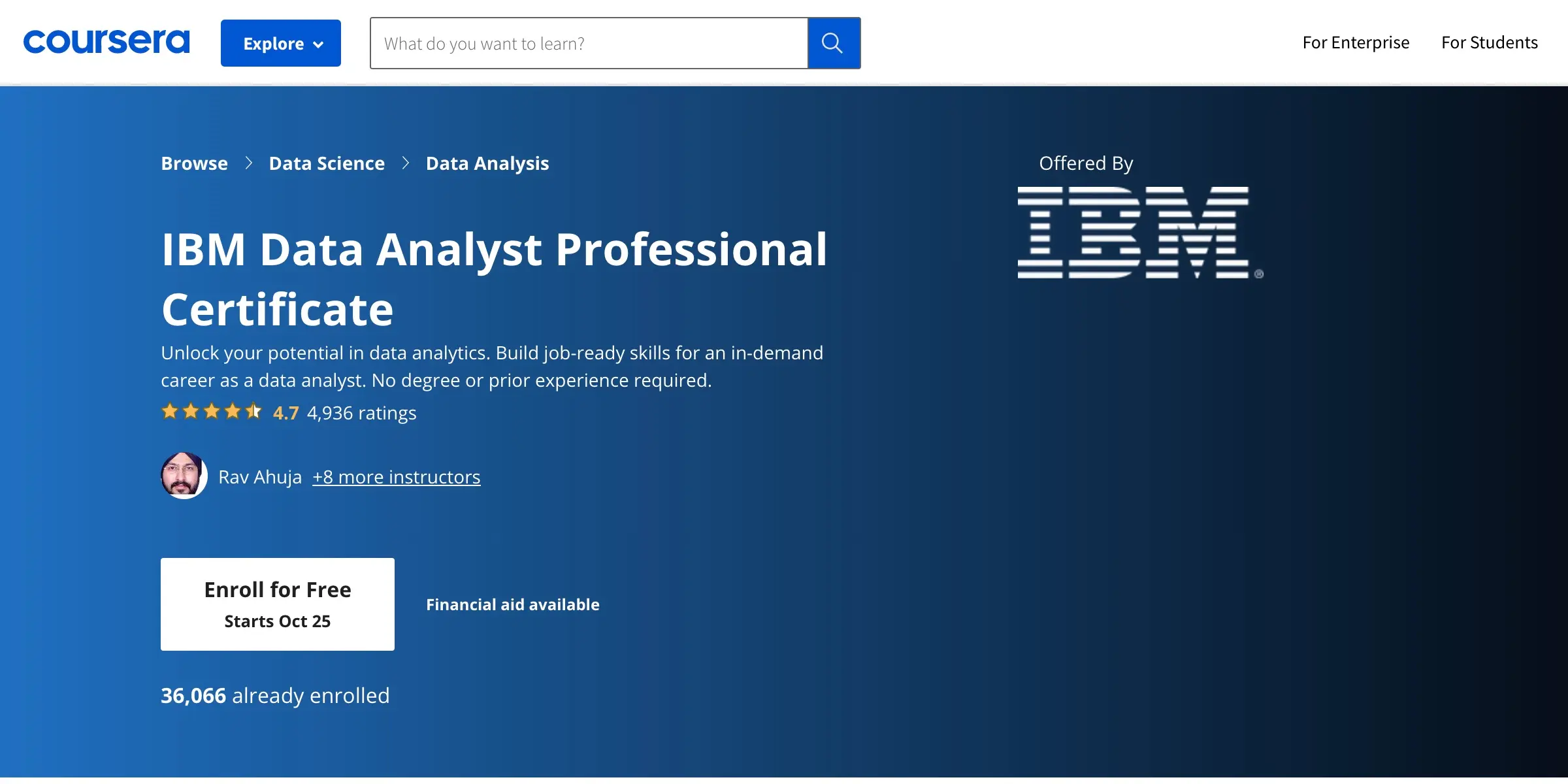1568x784 pixels.
Task: Focus the 'What do you want to learn?' search box
Action: [x=589, y=43]
